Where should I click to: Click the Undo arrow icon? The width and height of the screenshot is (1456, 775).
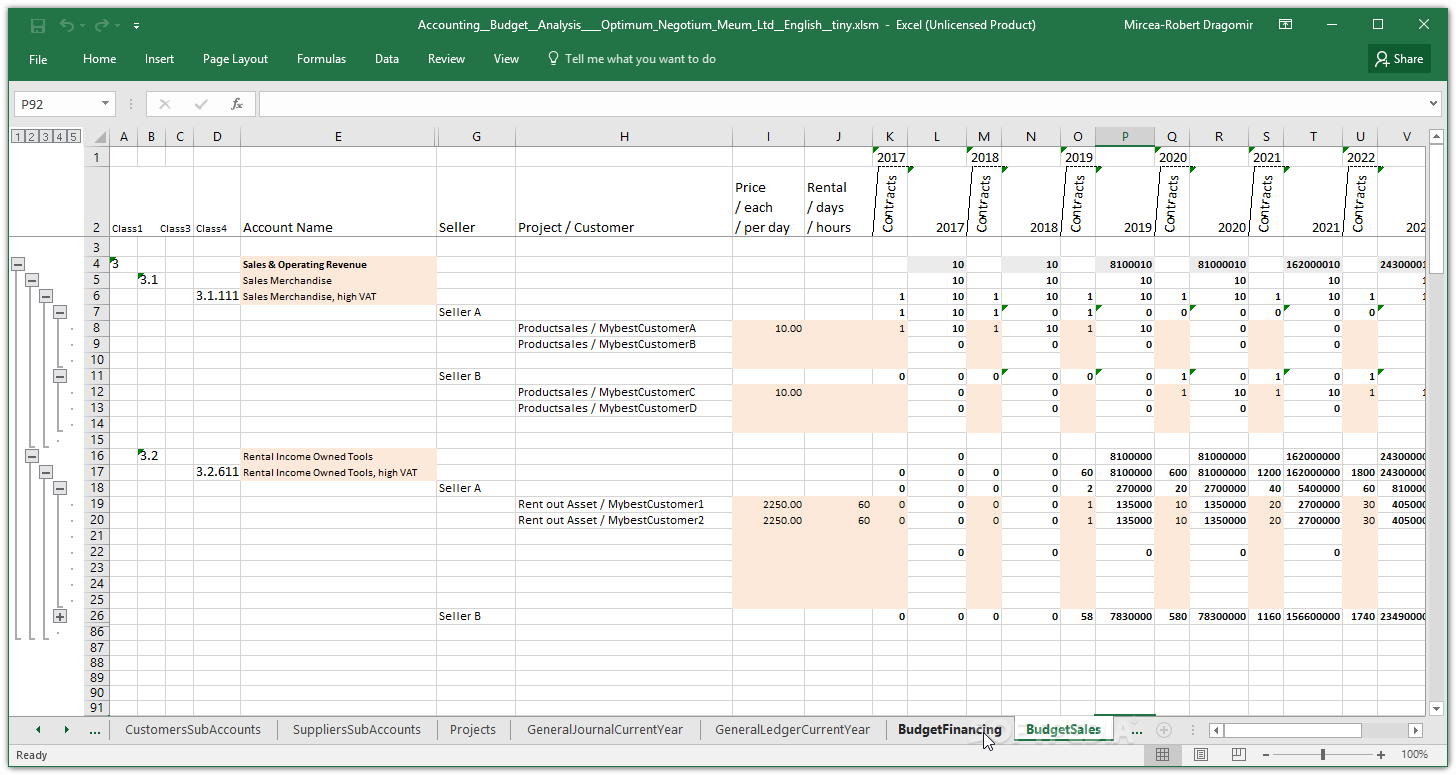pos(66,25)
